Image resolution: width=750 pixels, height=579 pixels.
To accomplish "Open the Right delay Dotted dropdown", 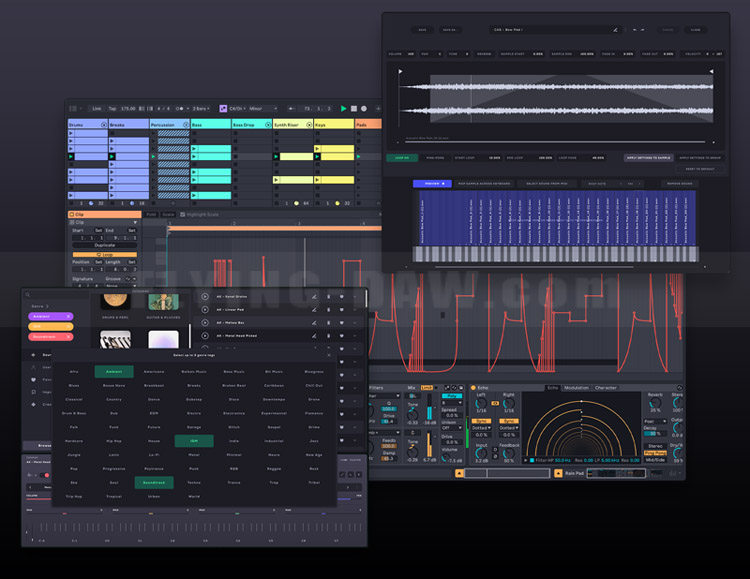I will click(x=508, y=428).
